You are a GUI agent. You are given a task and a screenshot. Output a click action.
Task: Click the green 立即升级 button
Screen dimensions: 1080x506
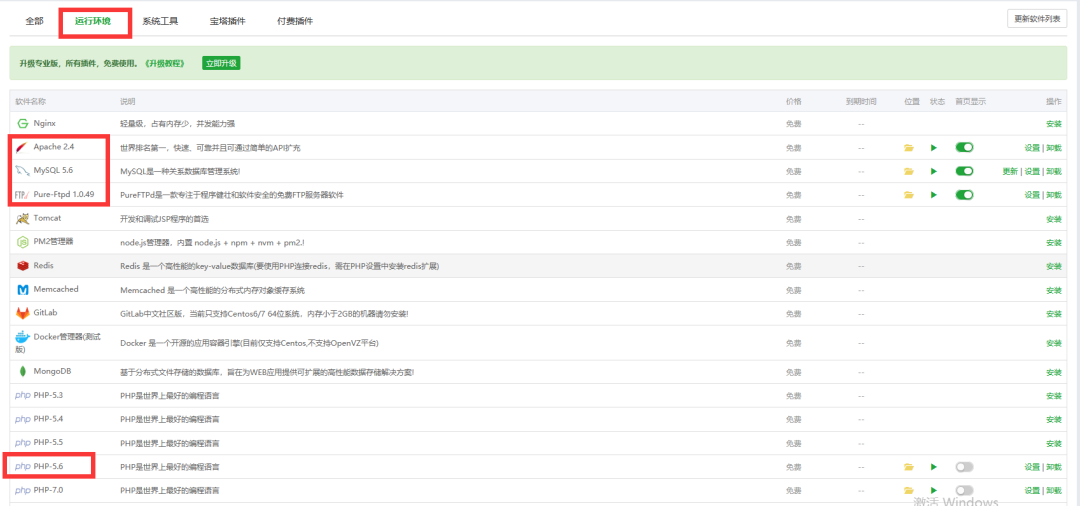click(x=221, y=63)
